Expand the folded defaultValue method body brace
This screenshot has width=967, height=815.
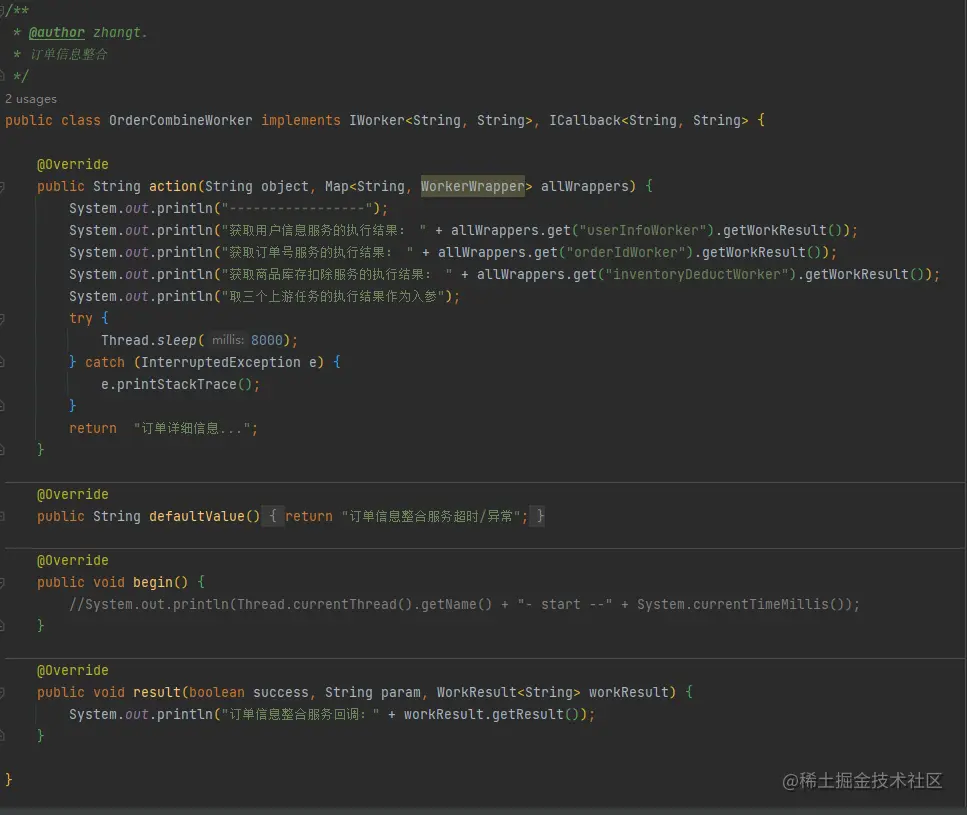[x=273, y=516]
